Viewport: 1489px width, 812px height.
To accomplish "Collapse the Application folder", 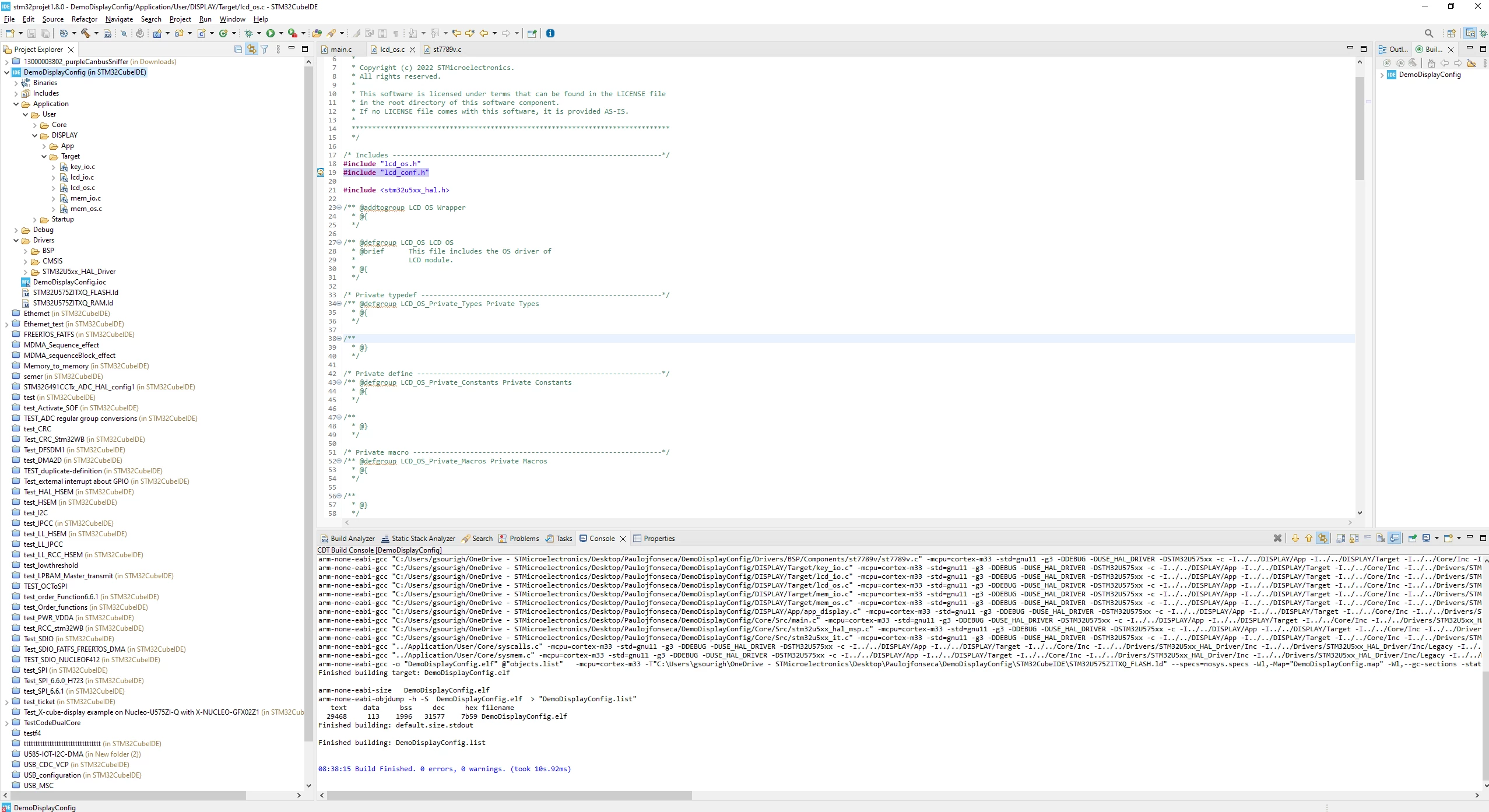I will tap(16, 104).
